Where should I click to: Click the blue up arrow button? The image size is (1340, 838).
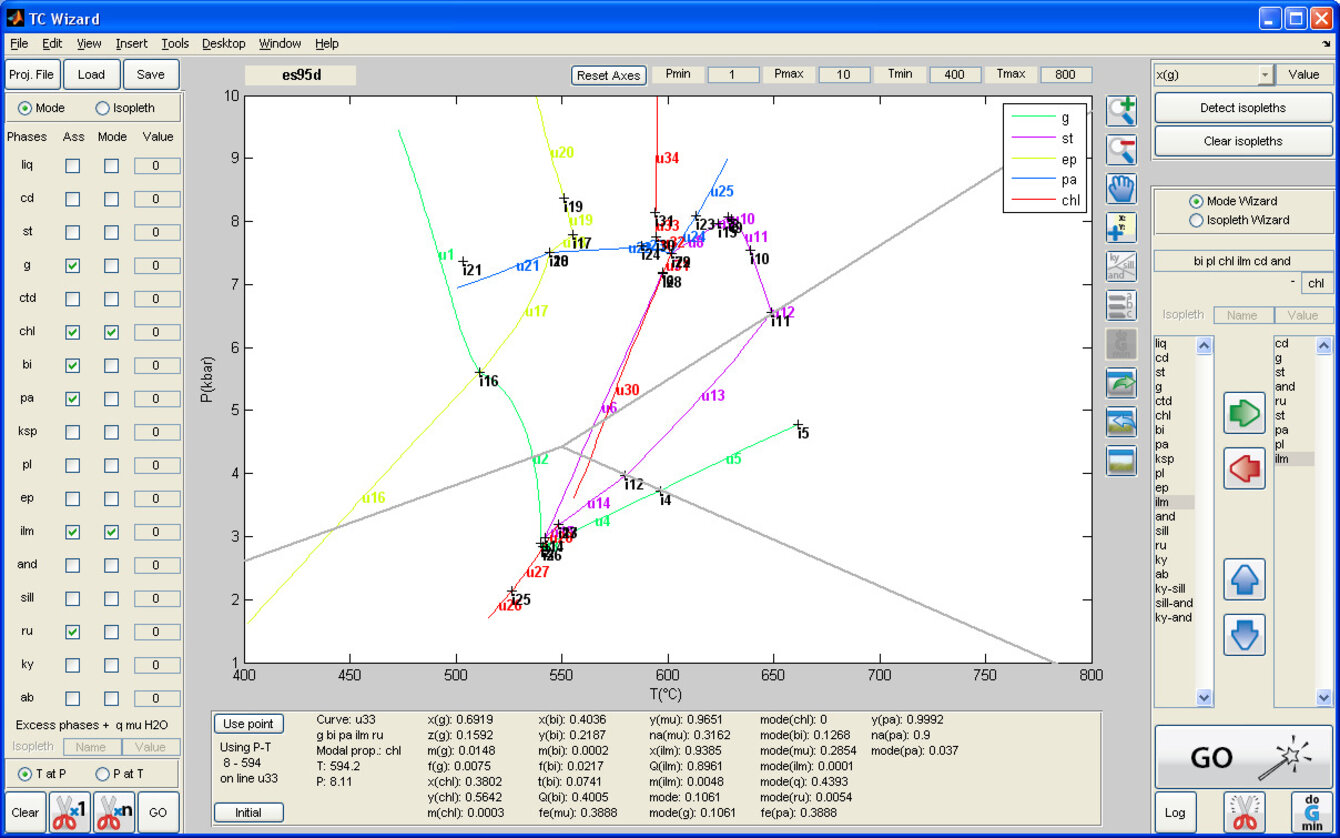(x=1244, y=579)
